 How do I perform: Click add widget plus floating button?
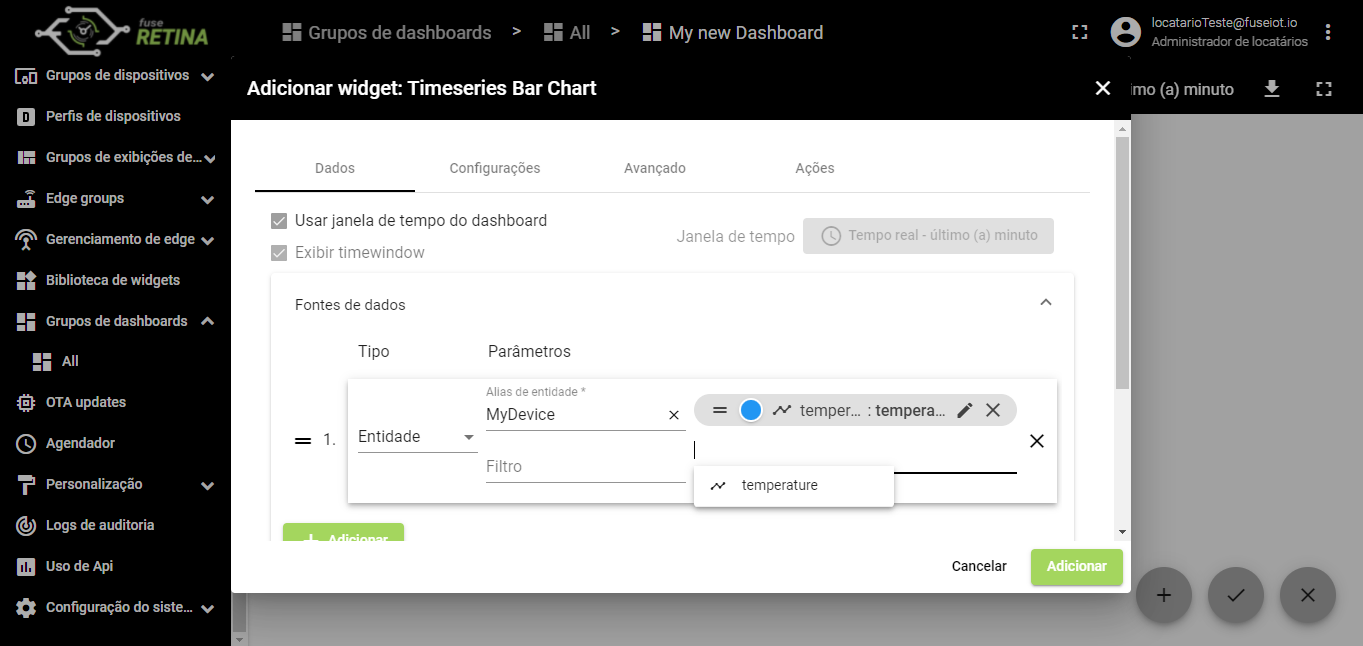[x=1164, y=595]
